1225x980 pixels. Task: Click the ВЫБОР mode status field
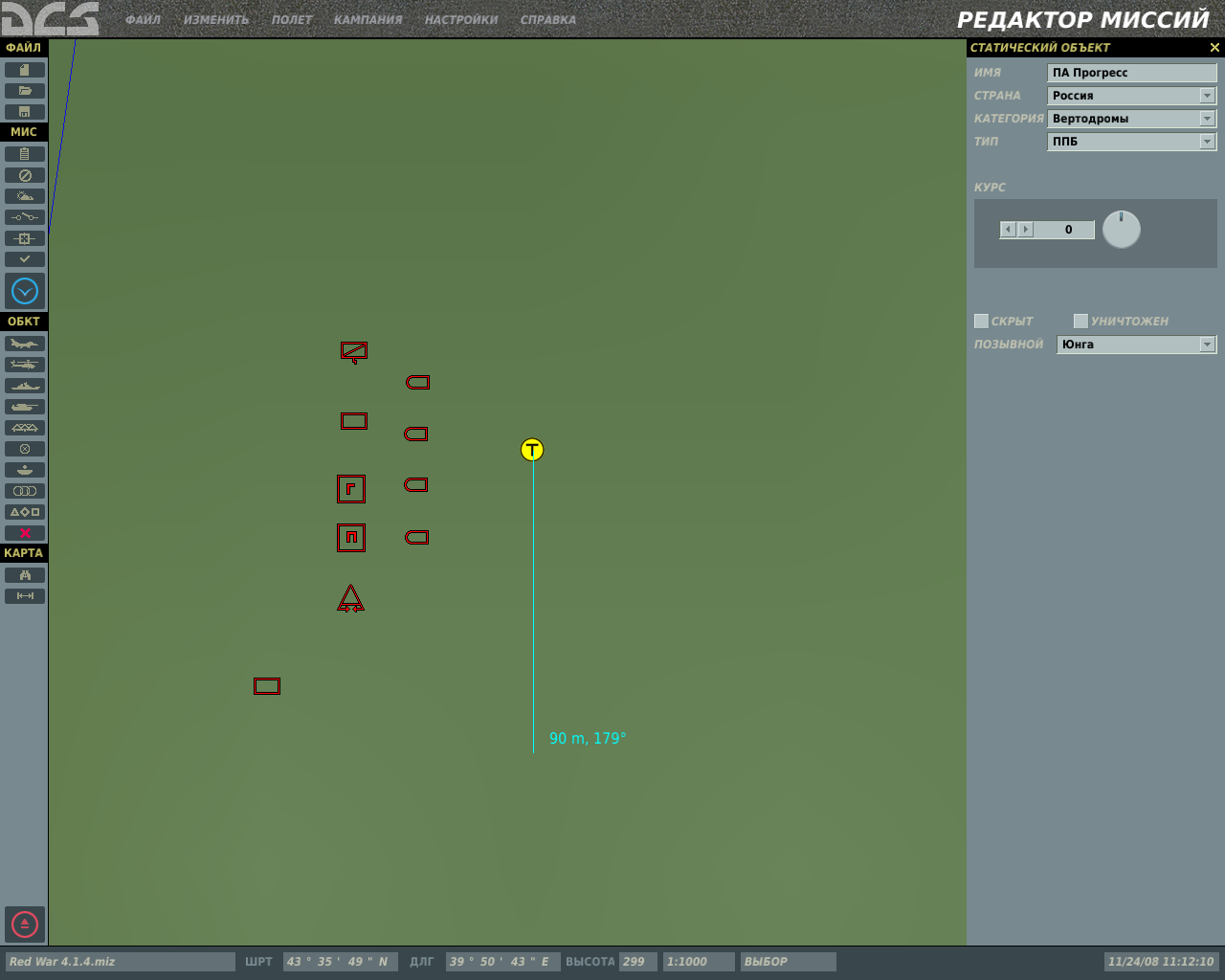coord(788,962)
